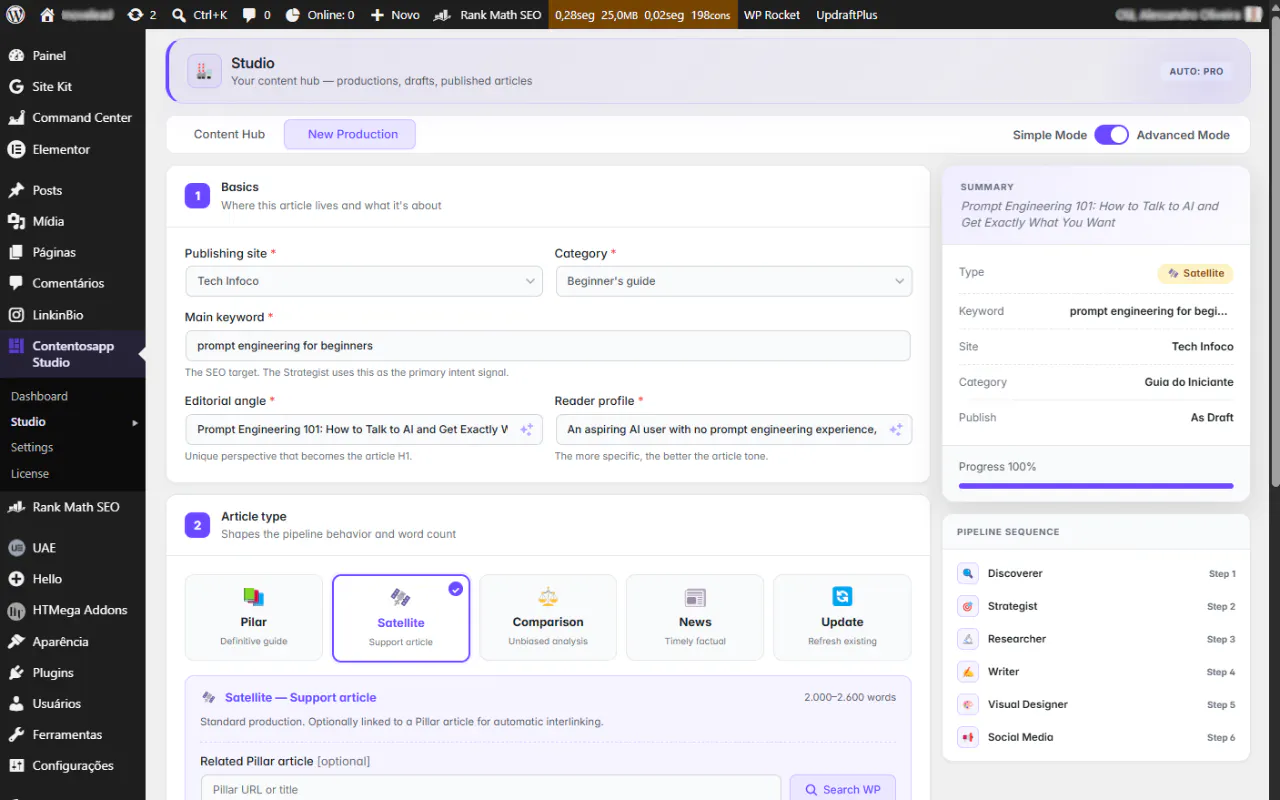Screen dimensions: 1280x800
Task: Click the Related Pillar article input
Action: pos(491,789)
